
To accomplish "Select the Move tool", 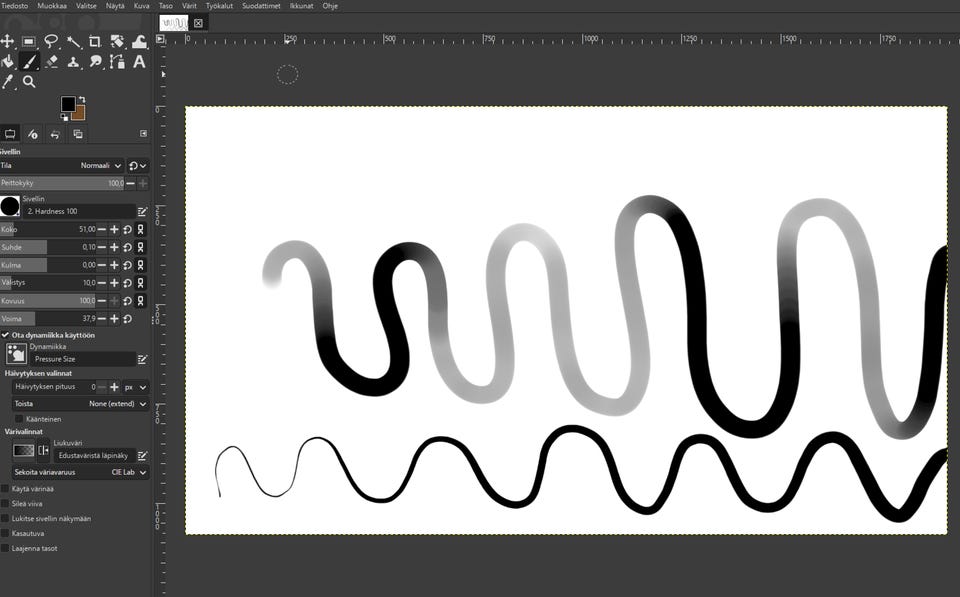I will click(x=7, y=41).
